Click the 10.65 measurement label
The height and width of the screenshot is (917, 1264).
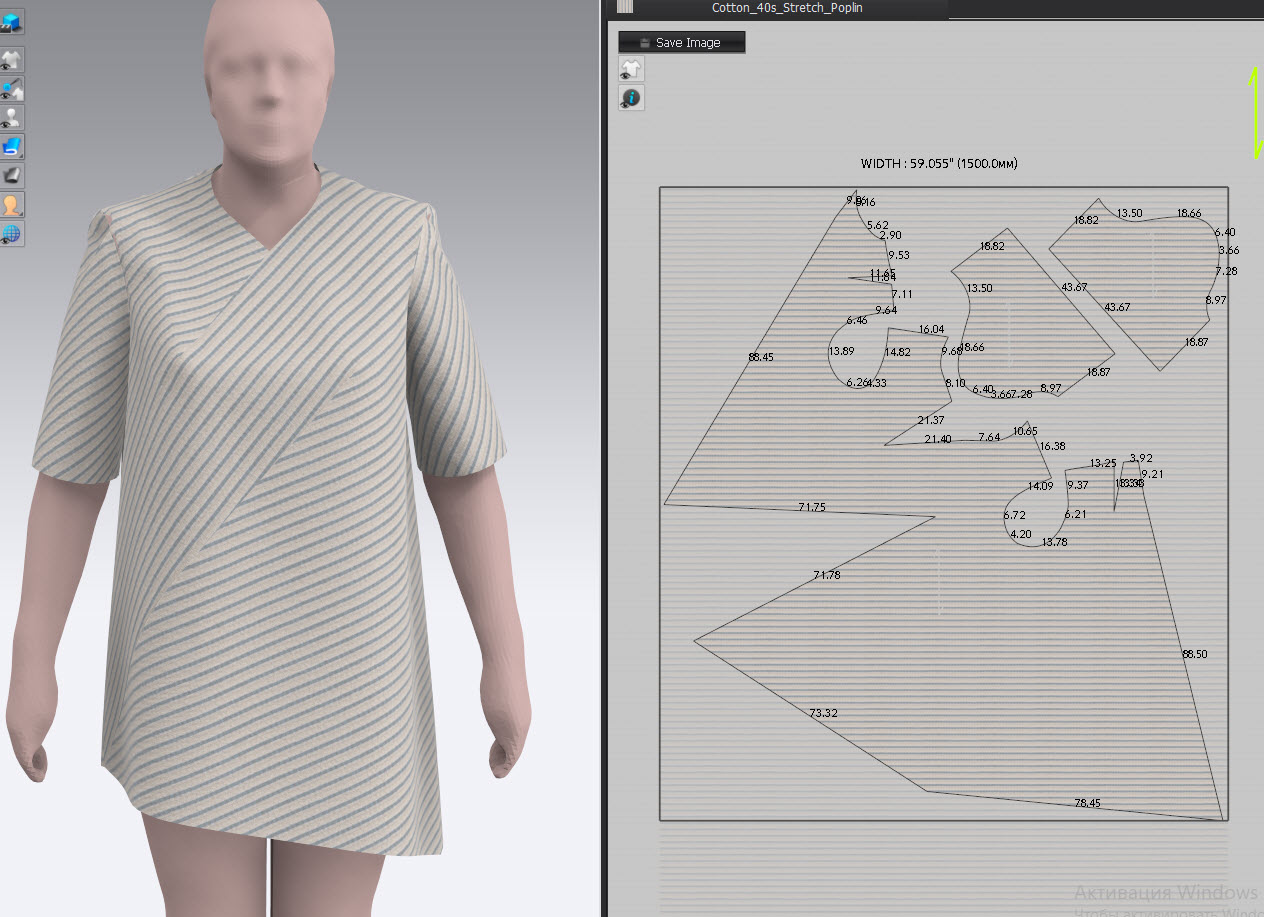(x=1025, y=431)
